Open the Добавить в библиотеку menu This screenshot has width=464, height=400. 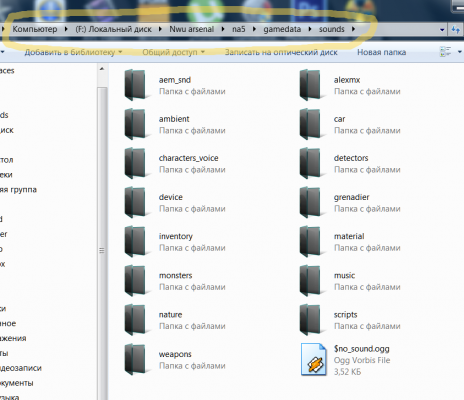[73, 52]
